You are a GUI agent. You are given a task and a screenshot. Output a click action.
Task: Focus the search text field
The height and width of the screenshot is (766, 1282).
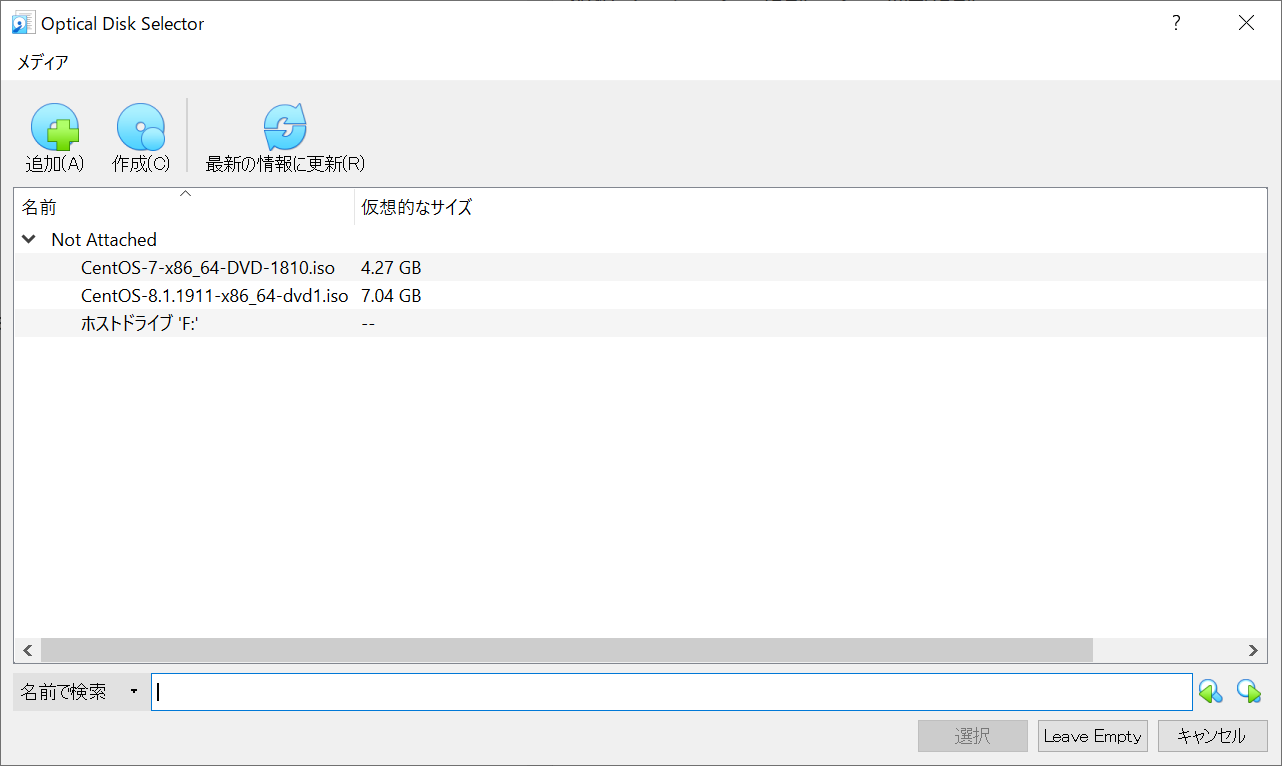tap(672, 691)
